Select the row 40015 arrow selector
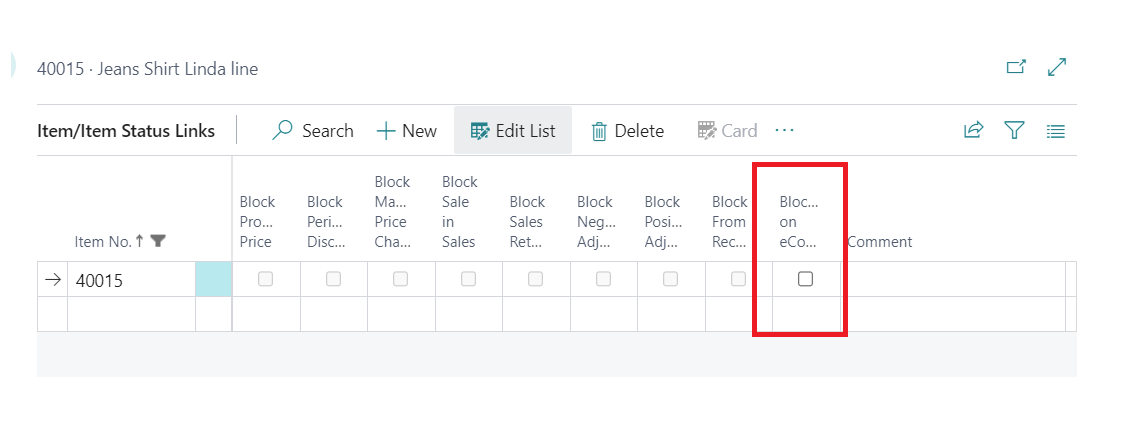This screenshot has height=430, width=1122. click(x=52, y=281)
